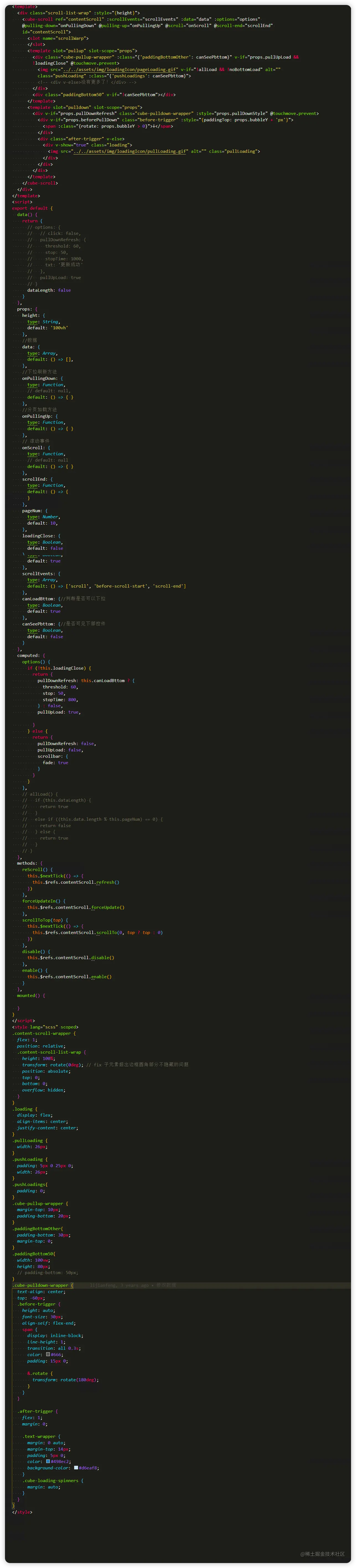The image size is (356, 1568).
Task: Select the '.before-trigger {' selector
Action: 39,1304
